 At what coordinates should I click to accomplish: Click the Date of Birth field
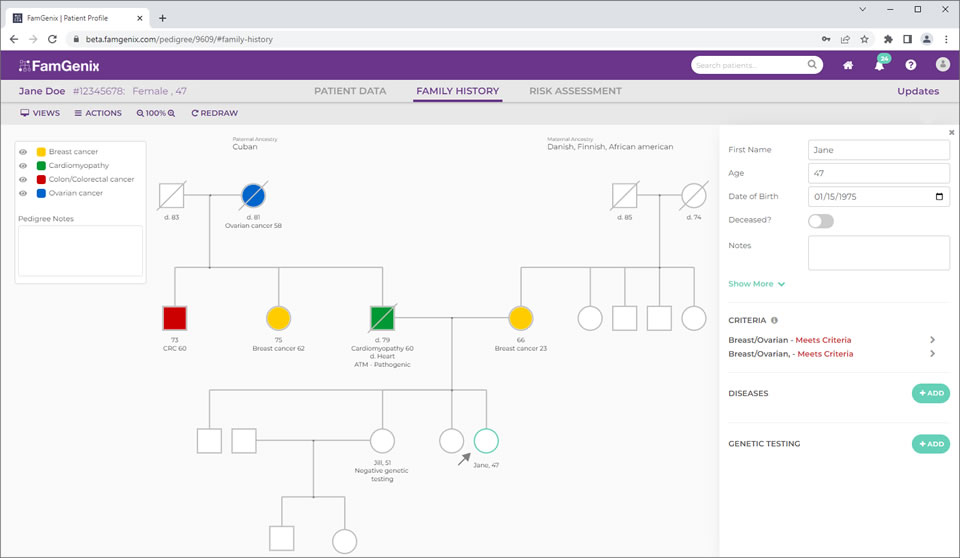tap(879, 197)
